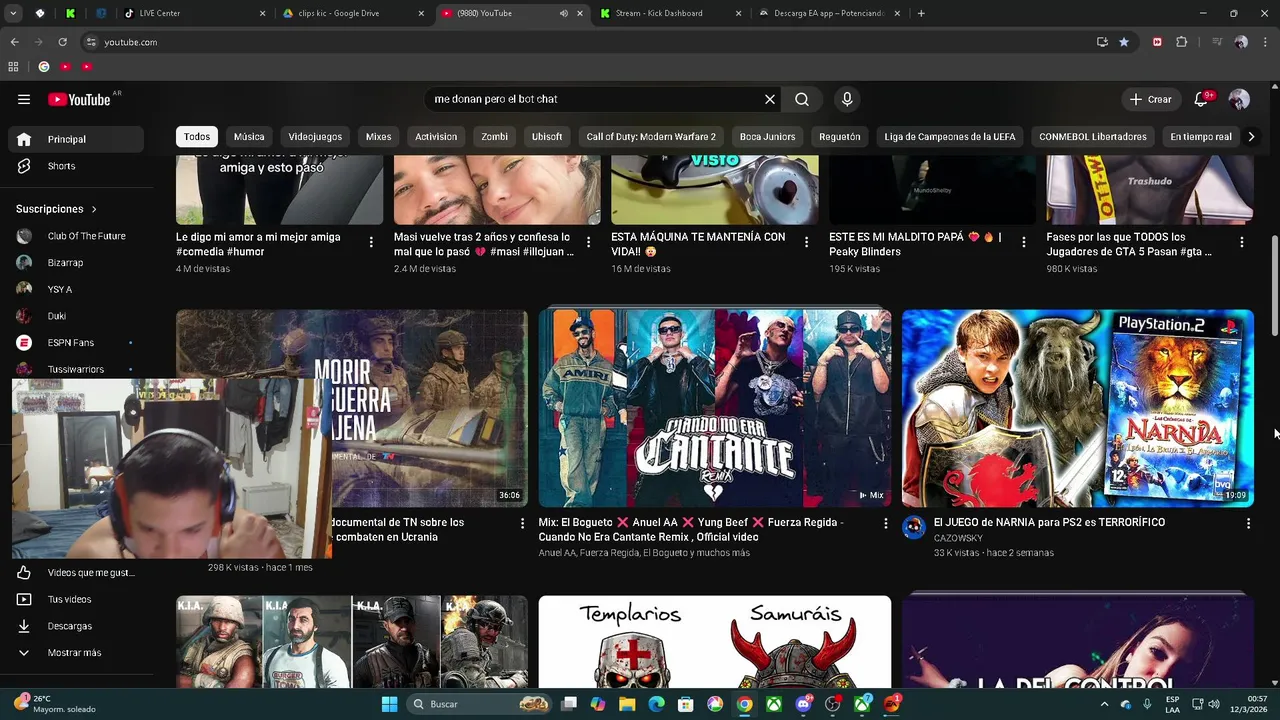1280x720 pixels.
Task: Reload the page
Action: (x=62, y=42)
